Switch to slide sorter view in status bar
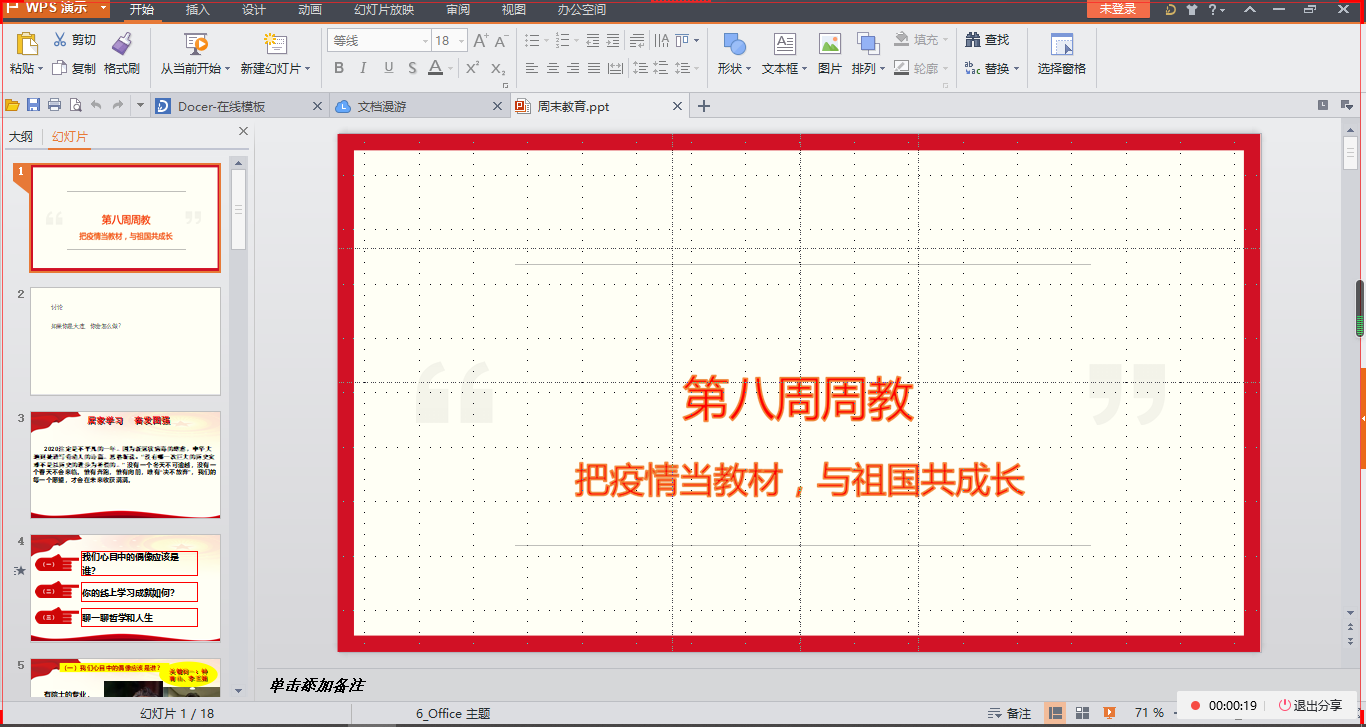The image size is (1366, 727). tap(1082, 713)
